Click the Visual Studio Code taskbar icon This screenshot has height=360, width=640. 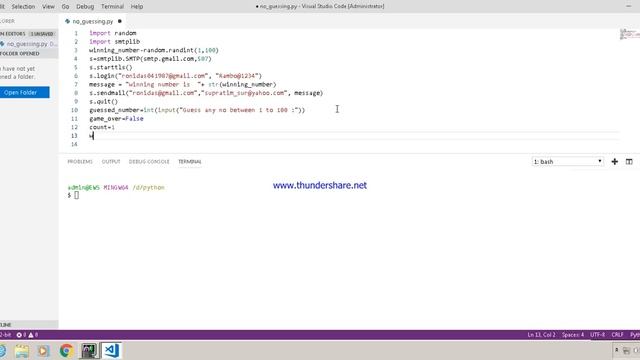click(x=111, y=351)
